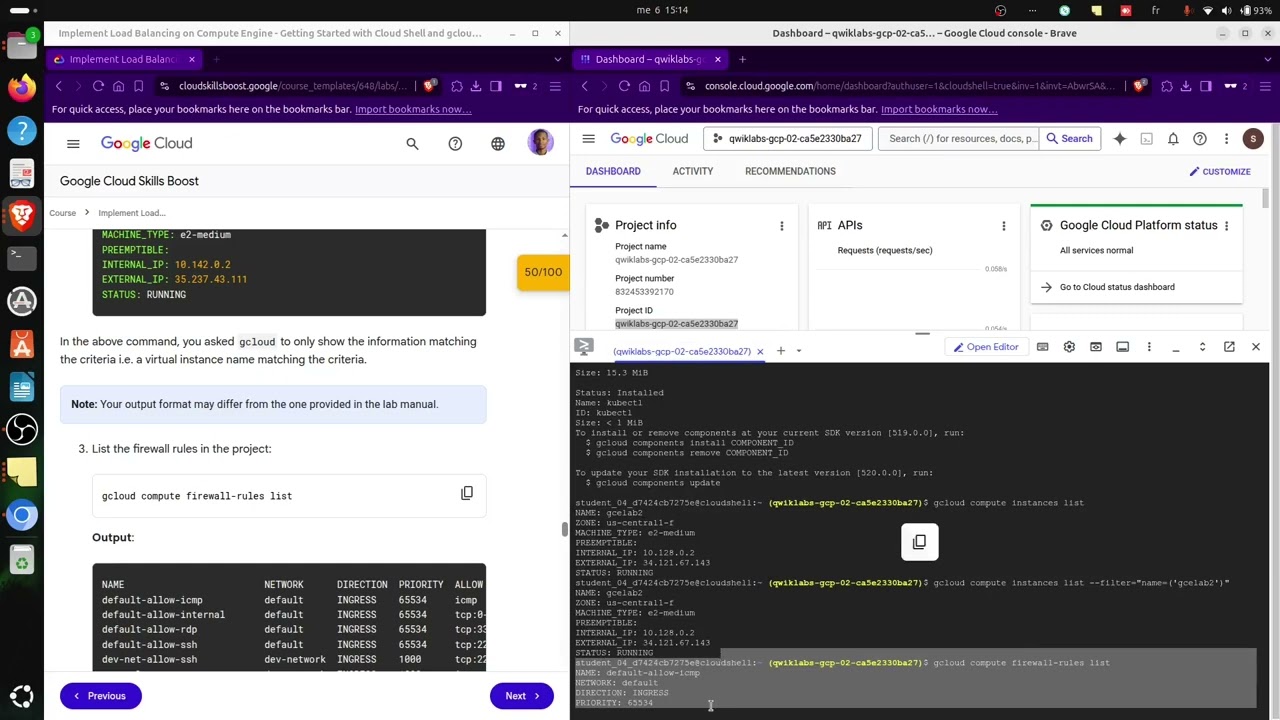
Task: Click the 50/100 score progress badge
Action: click(543, 272)
